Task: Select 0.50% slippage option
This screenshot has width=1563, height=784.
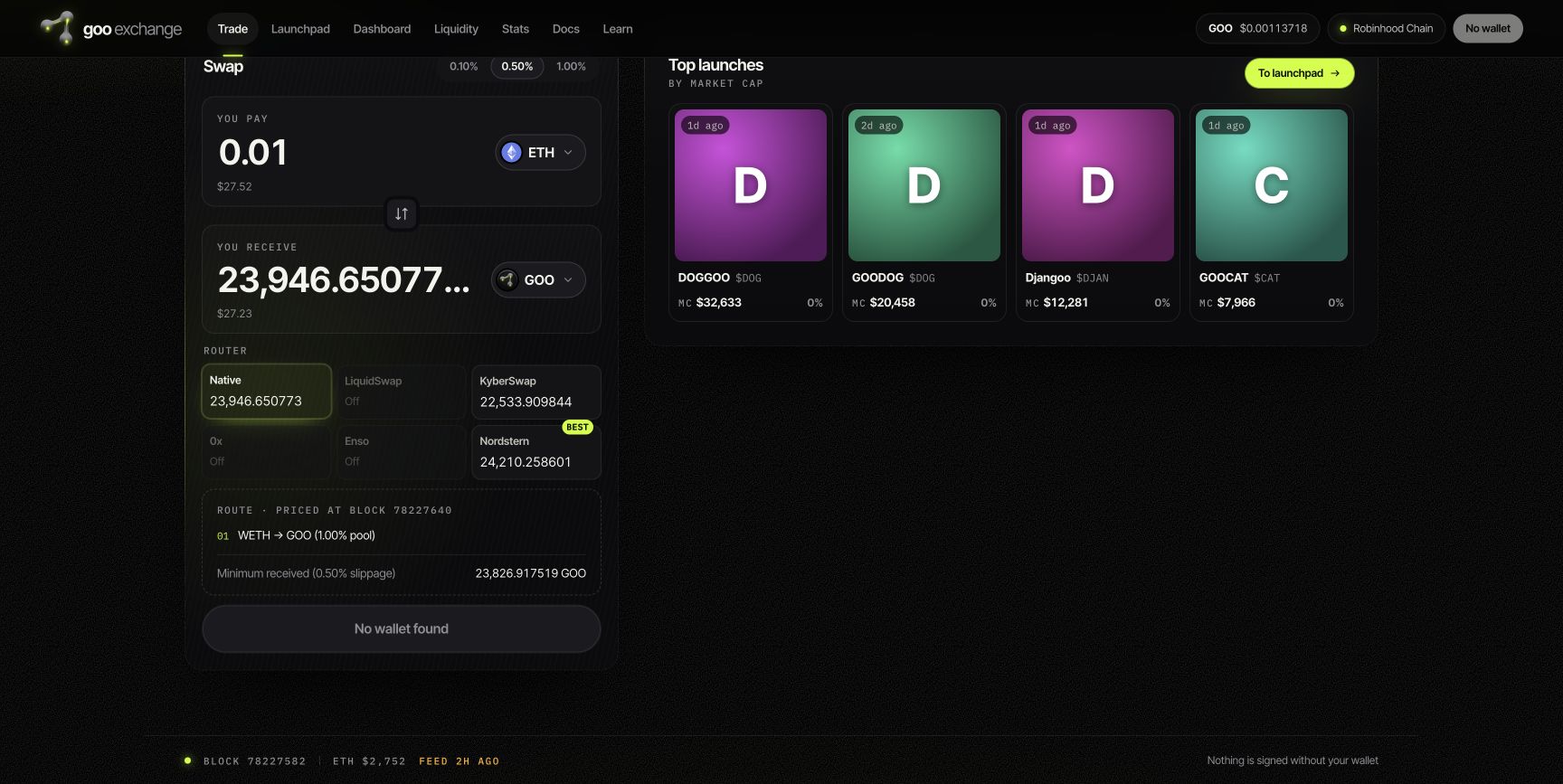Action: (x=517, y=67)
